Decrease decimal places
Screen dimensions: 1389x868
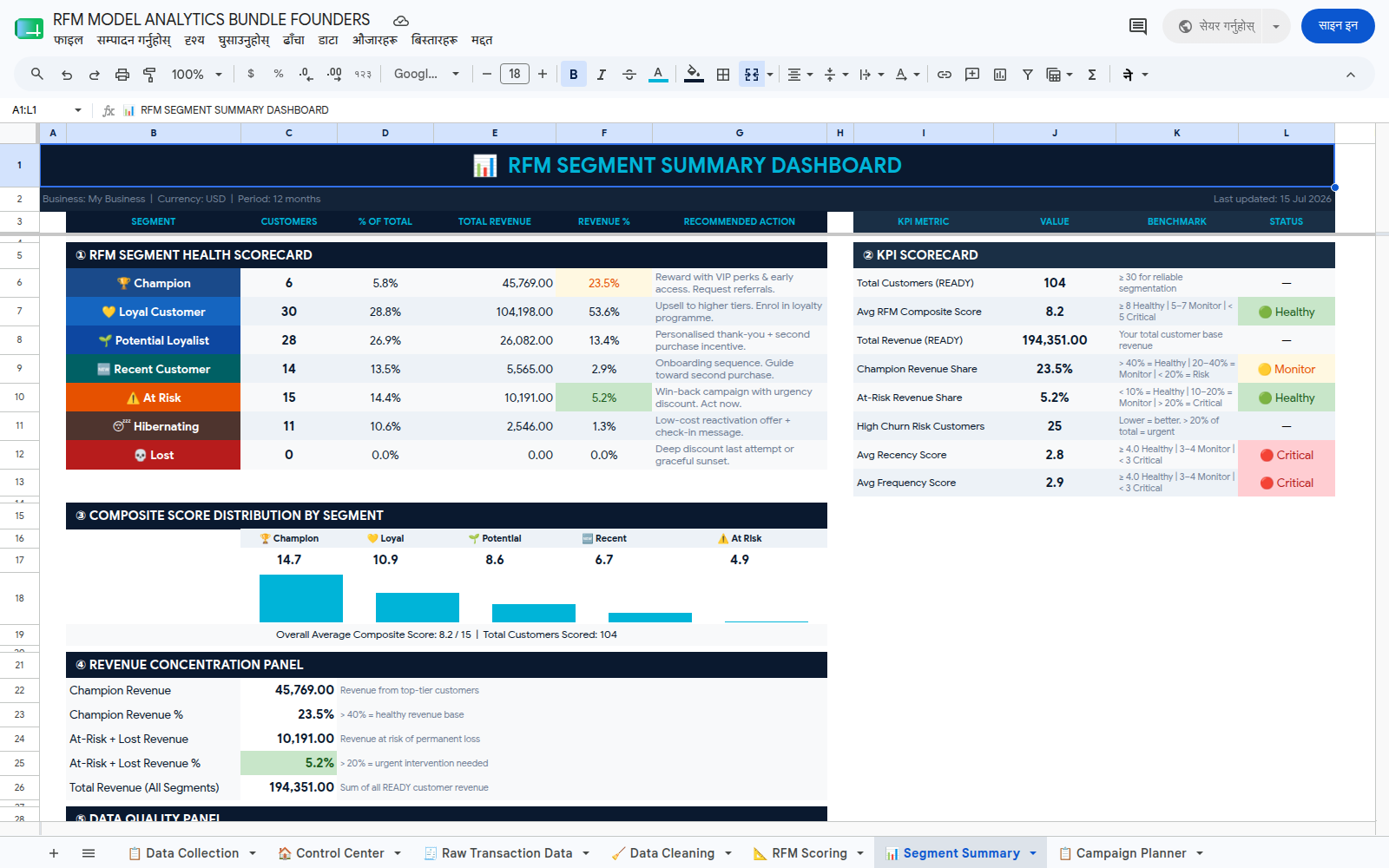(x=306, y=75)
